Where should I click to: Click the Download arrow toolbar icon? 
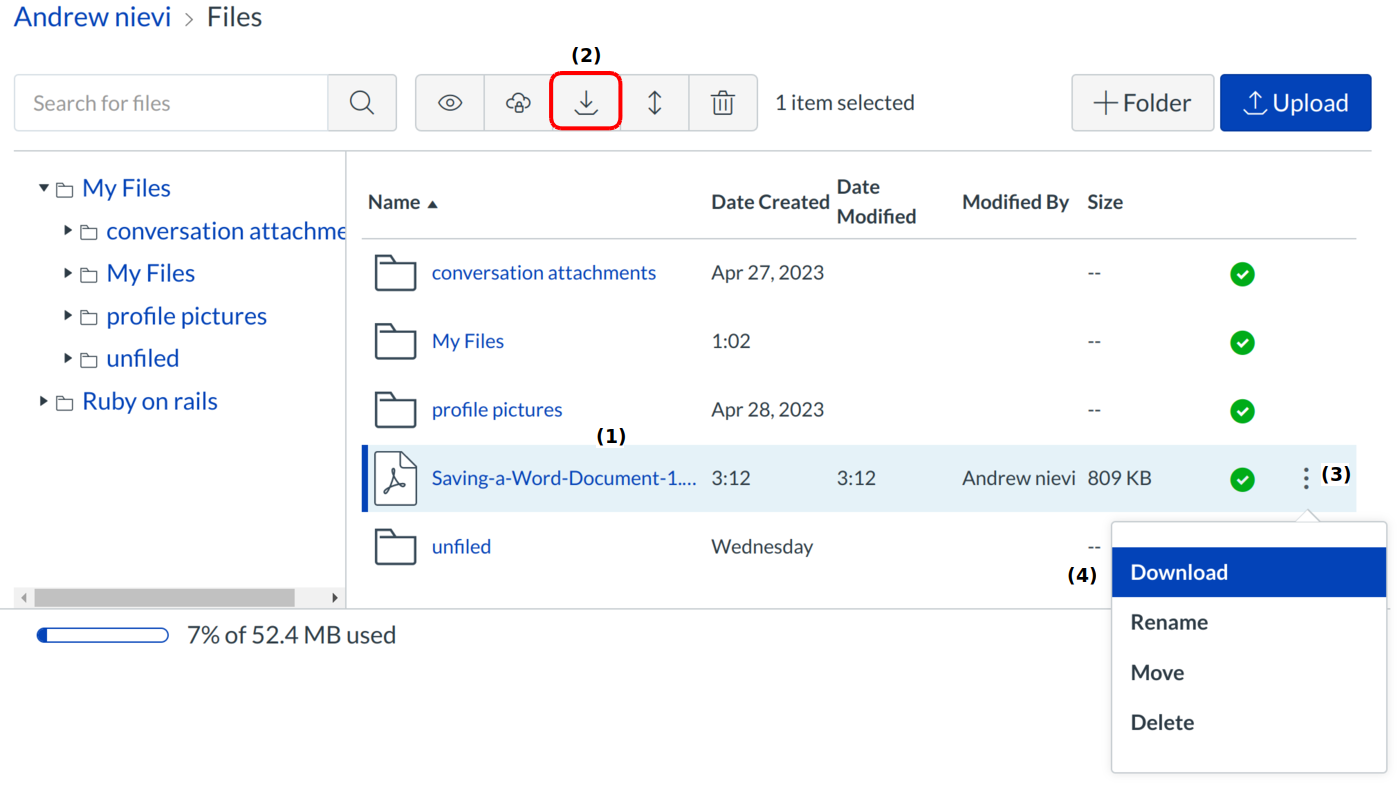point(586,103)
